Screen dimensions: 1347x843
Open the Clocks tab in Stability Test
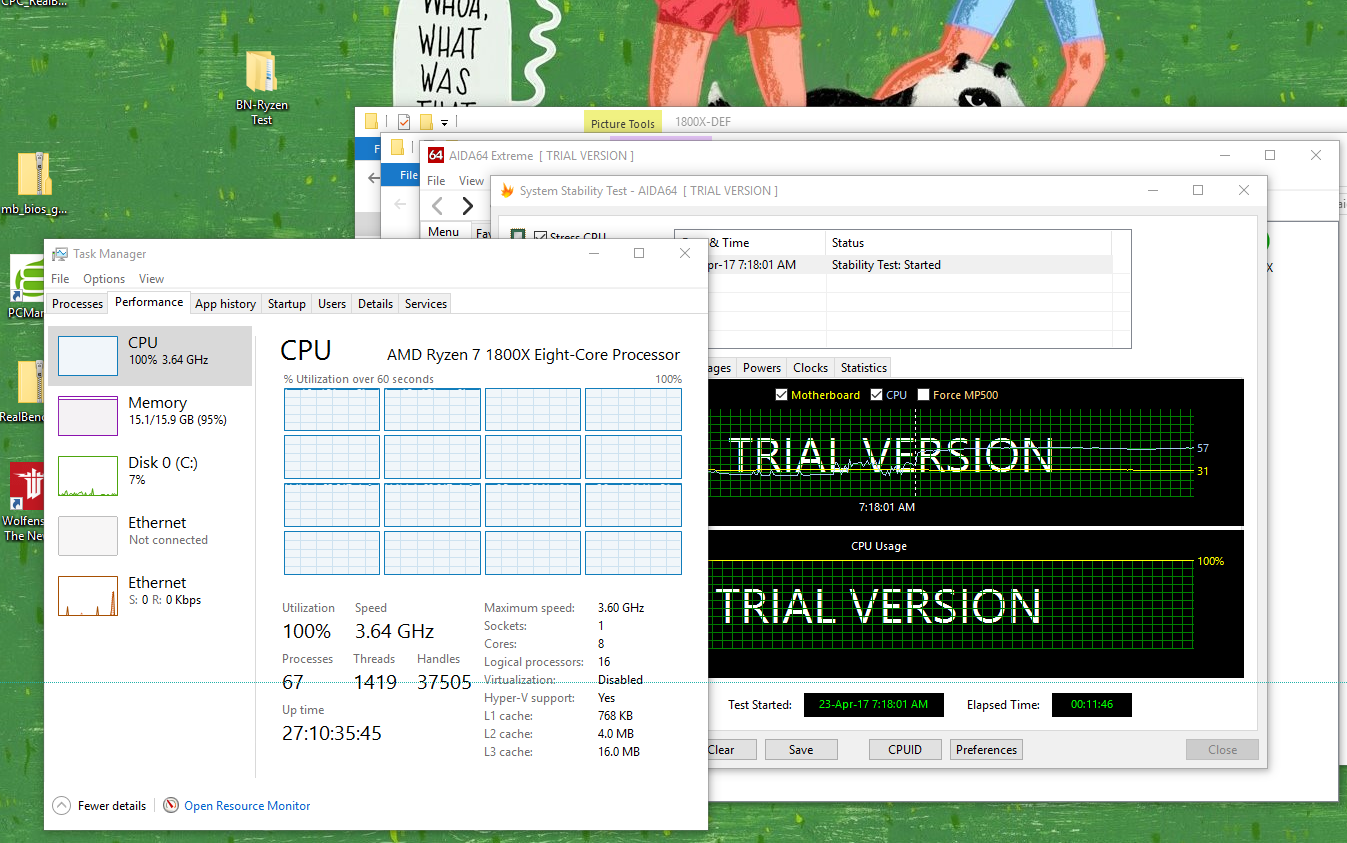click(810, 368)
